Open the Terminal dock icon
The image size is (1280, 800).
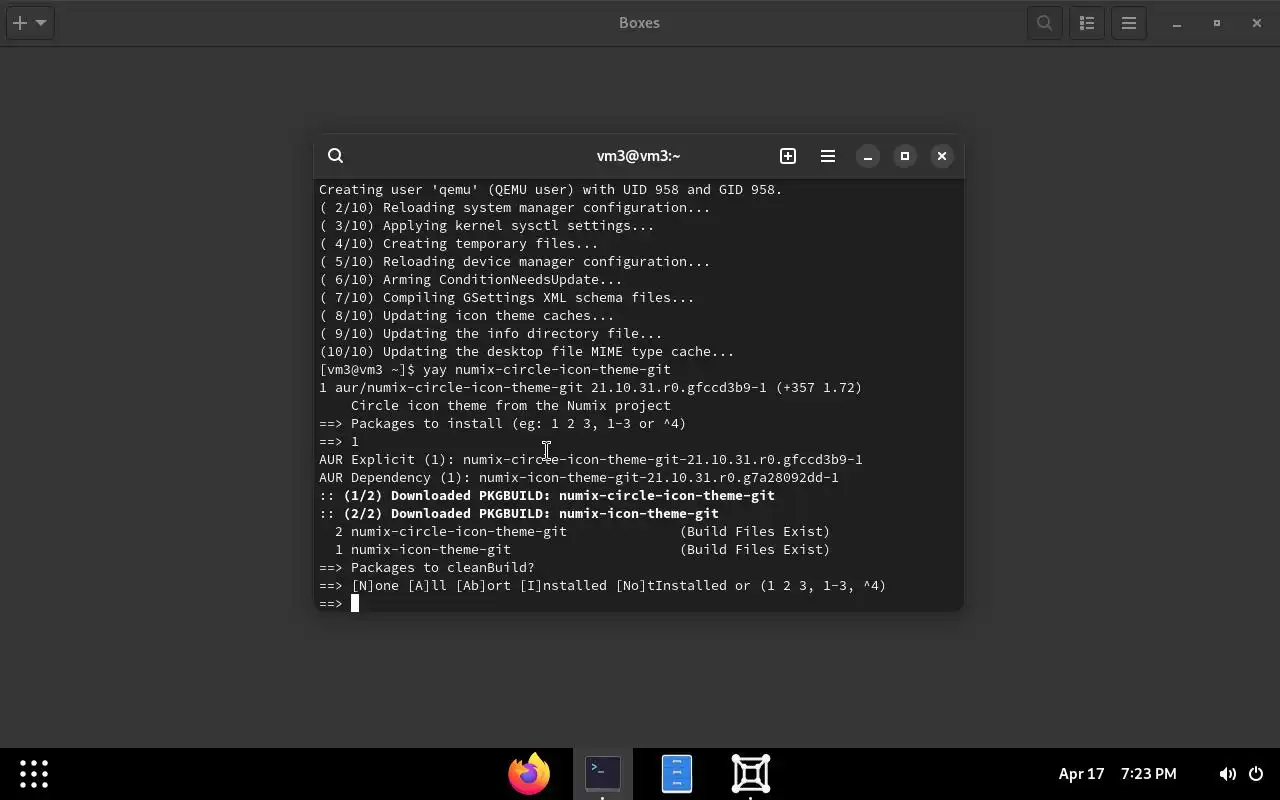click(x=603, y=773)
